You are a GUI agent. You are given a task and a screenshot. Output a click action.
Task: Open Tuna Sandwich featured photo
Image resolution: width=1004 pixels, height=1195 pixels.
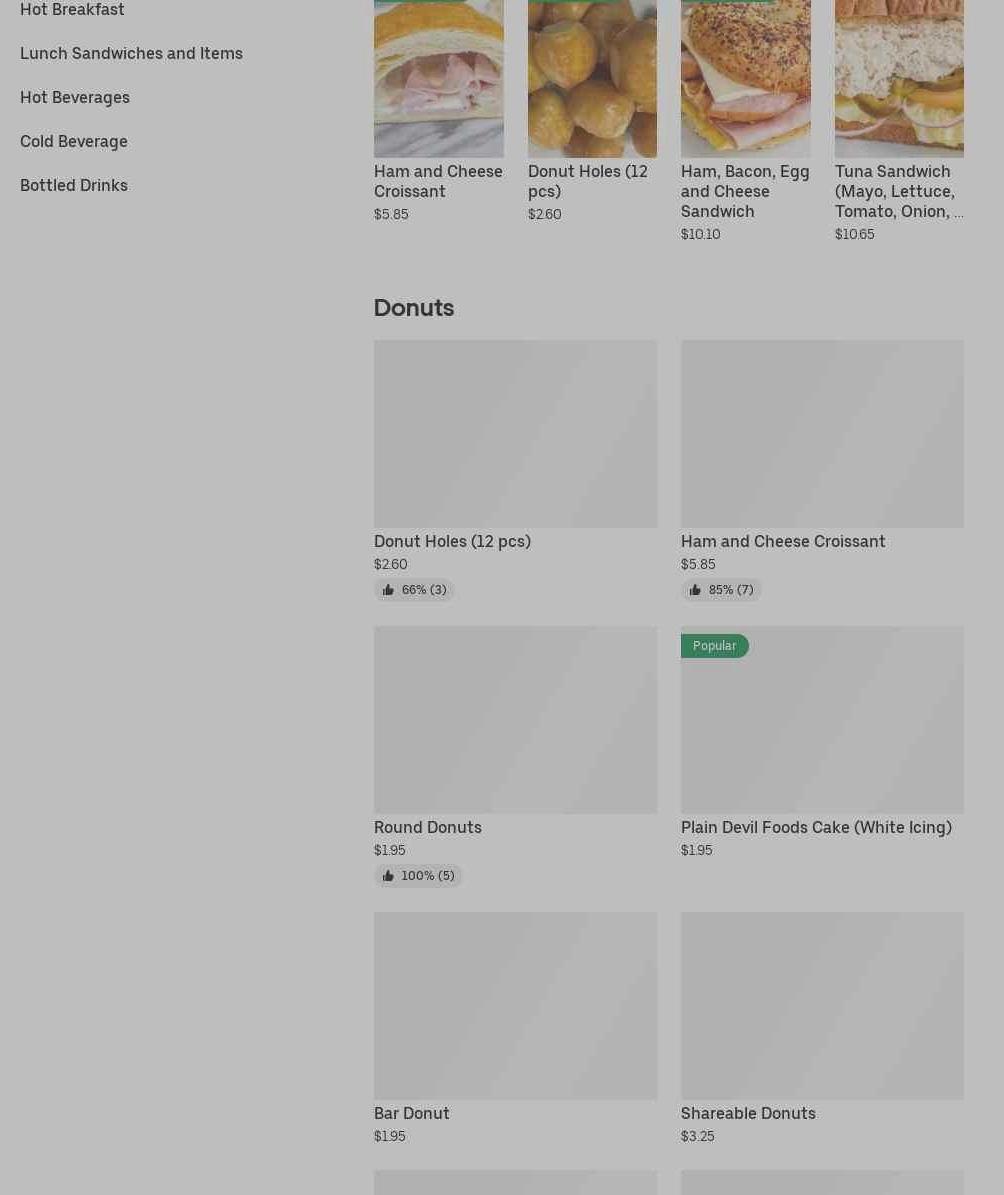(899, 78)
